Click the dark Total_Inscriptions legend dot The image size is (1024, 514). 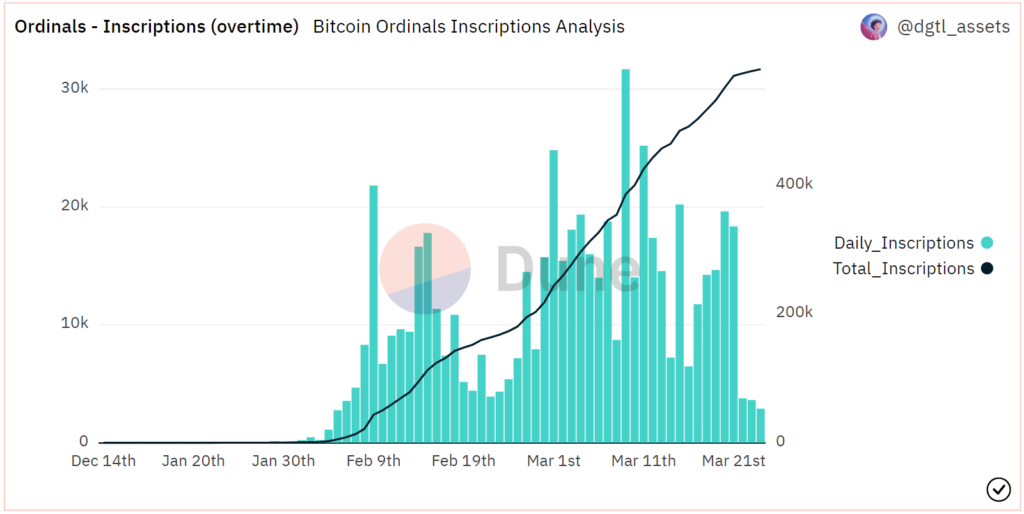pos(987,269)
